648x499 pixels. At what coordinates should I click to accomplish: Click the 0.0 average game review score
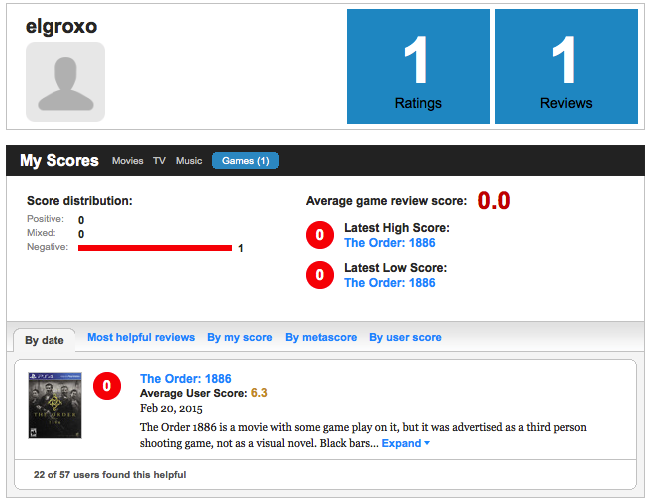(x=494, y=201)
